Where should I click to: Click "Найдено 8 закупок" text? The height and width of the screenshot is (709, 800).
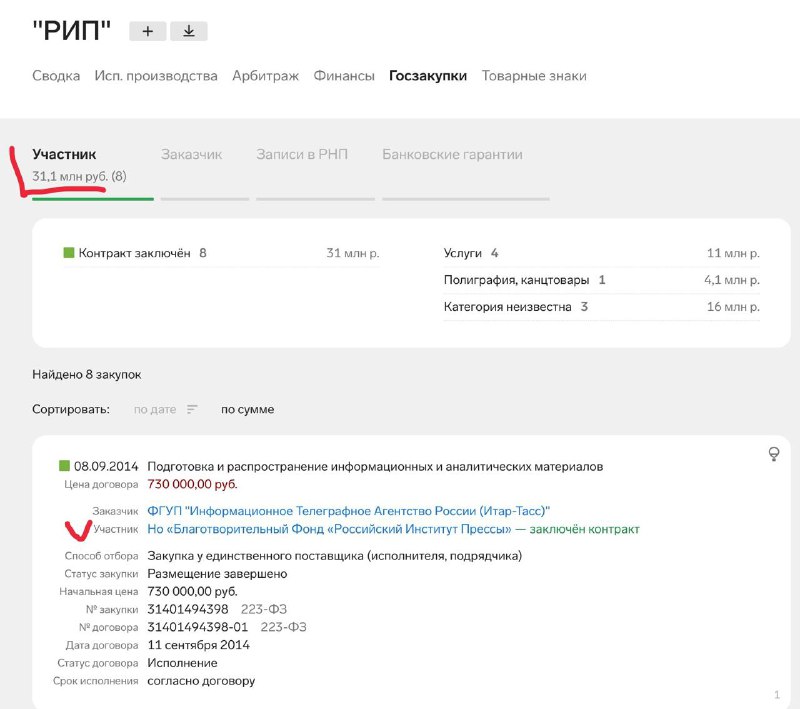coord(87,374)
